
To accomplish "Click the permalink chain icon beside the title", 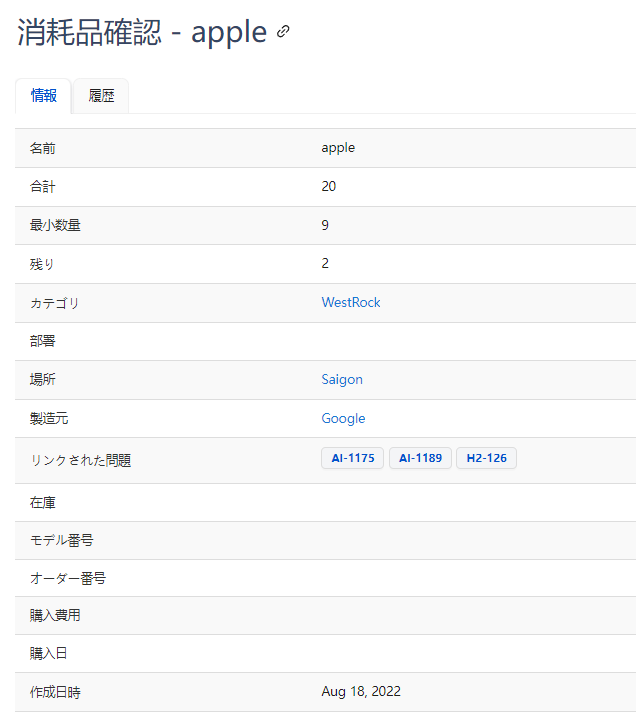I will (x=283, y=32).
